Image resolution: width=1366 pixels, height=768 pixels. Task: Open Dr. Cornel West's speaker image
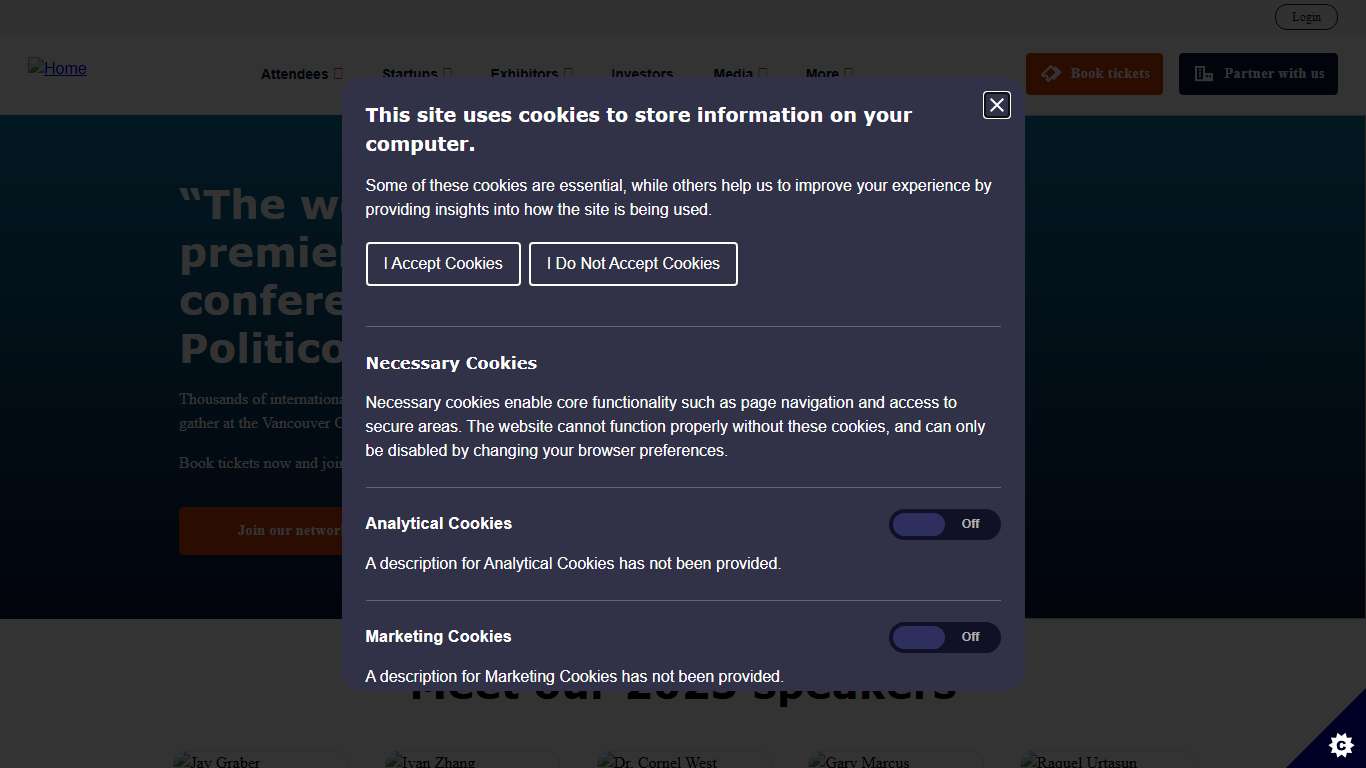point(657,761)
